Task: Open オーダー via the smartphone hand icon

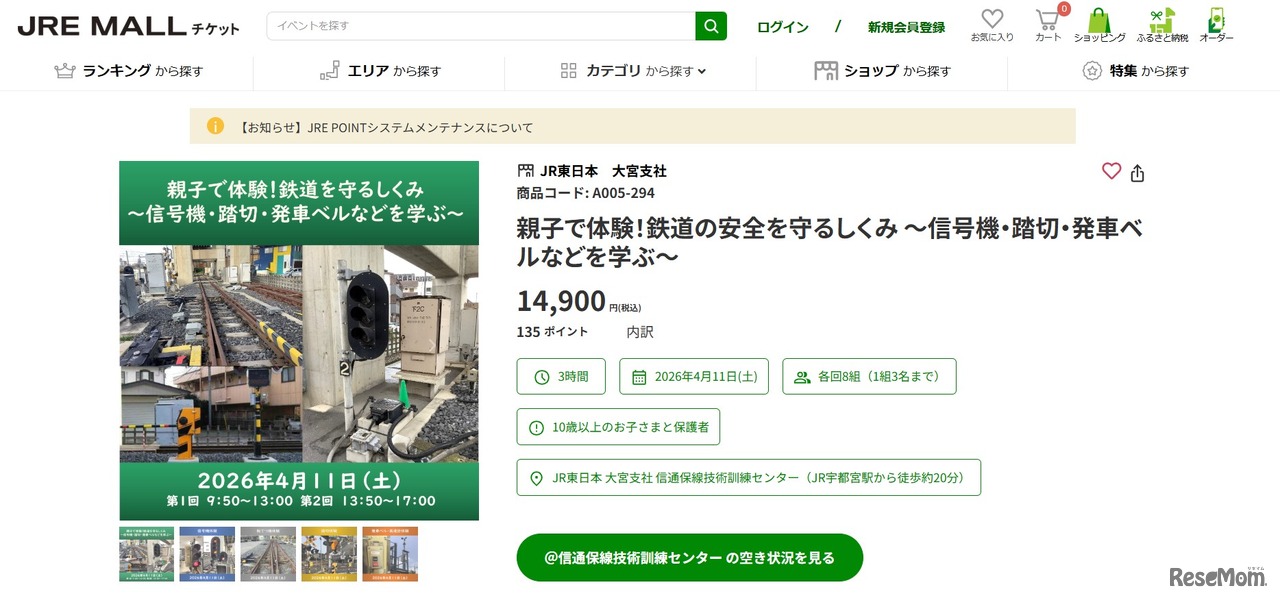Action: pos(1215,20)
